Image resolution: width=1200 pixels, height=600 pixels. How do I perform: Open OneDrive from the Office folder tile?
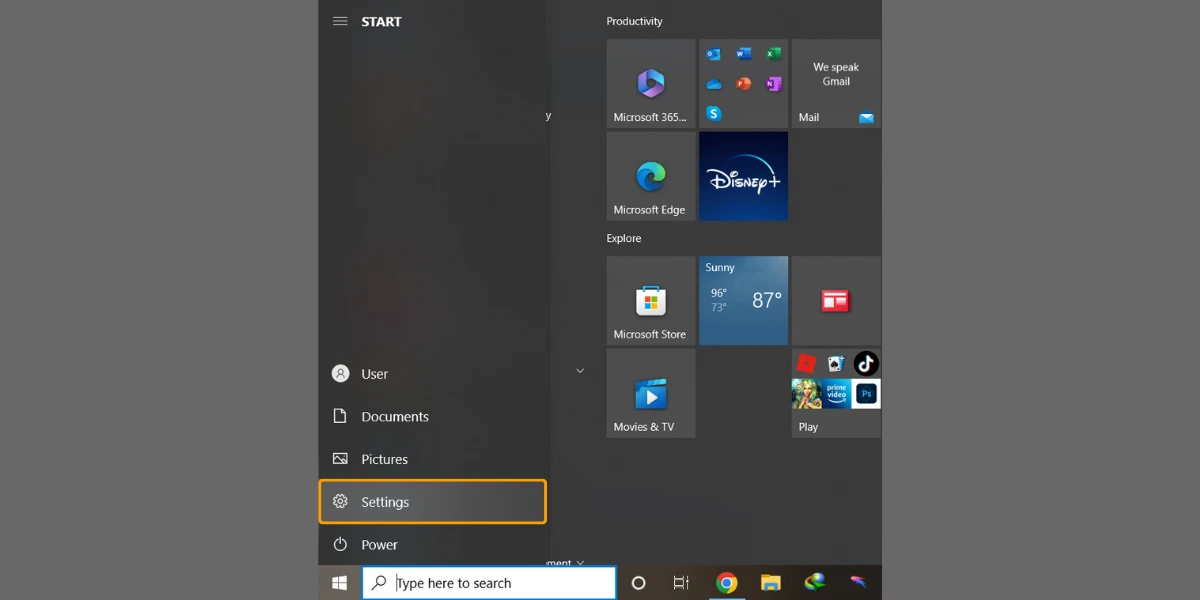(713, 84)
